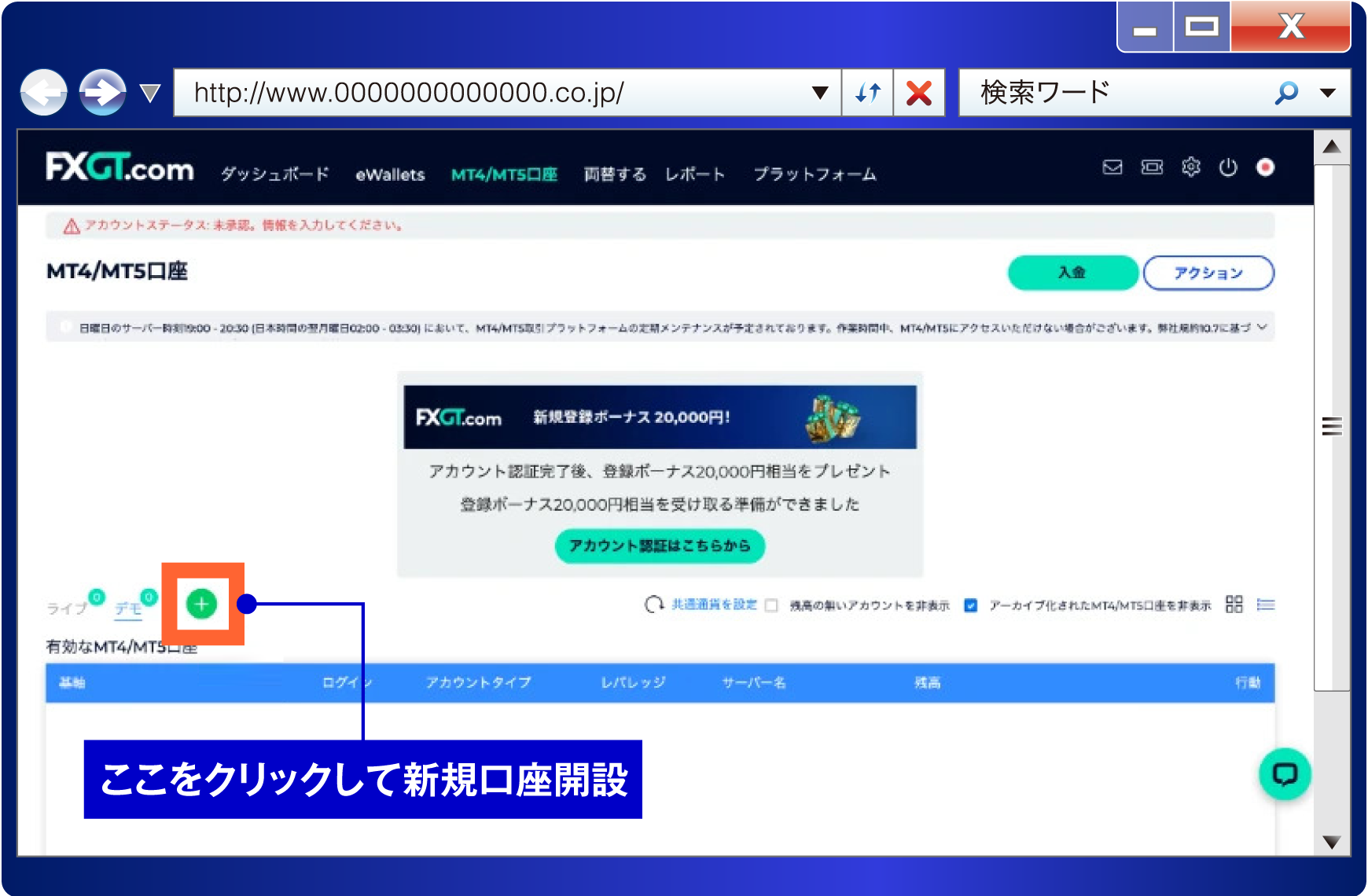Open the eWallets menu
The width and height of the screenshot is (1368, 896).
point(390,174)
